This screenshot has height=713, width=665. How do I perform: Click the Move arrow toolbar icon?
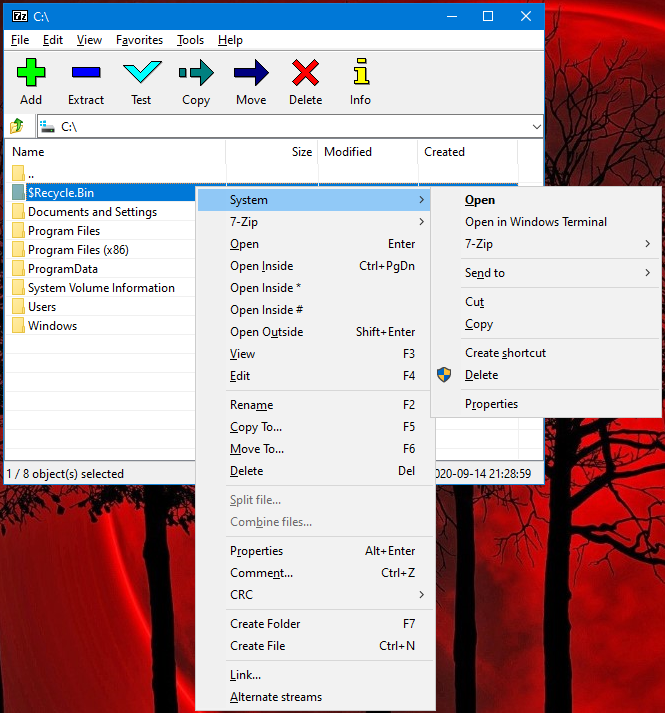click(x=251, y=72)
